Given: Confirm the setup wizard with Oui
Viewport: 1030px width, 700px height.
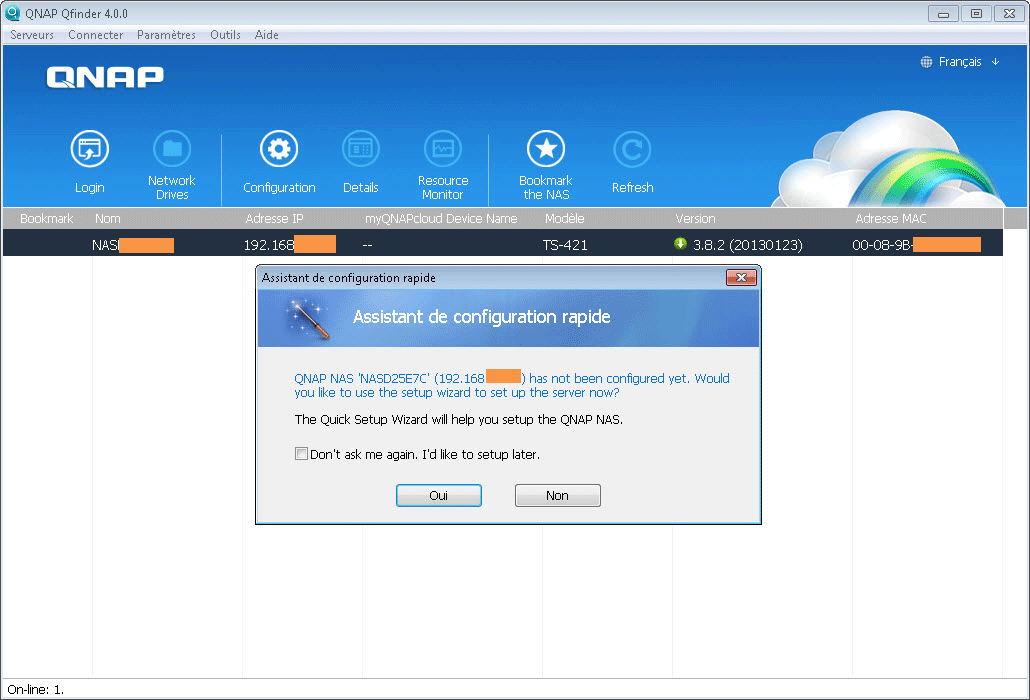Looking at the screenshot, I should coord(439,496).
